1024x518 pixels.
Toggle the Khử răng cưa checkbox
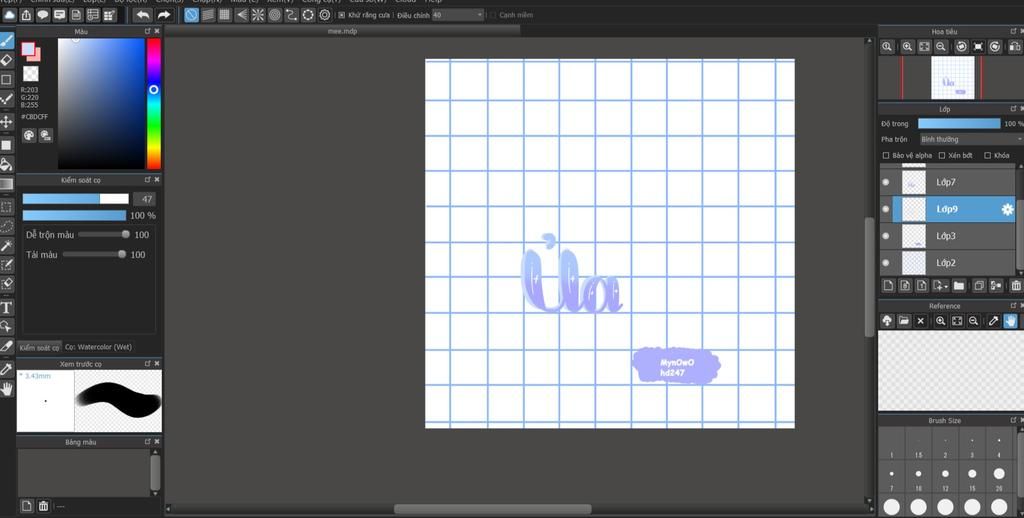pos(342,14)
